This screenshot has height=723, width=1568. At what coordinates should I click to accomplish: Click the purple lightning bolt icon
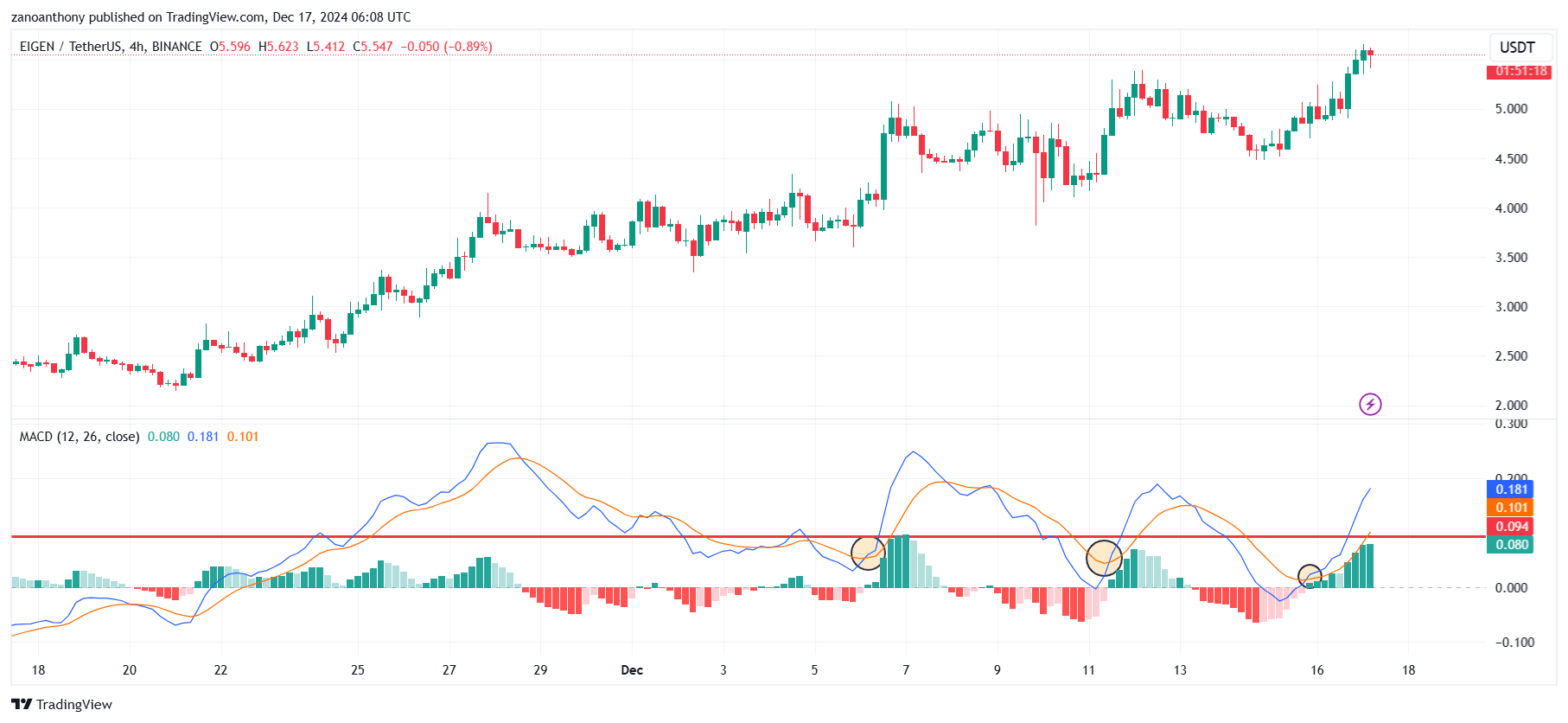pos(1370,404)
